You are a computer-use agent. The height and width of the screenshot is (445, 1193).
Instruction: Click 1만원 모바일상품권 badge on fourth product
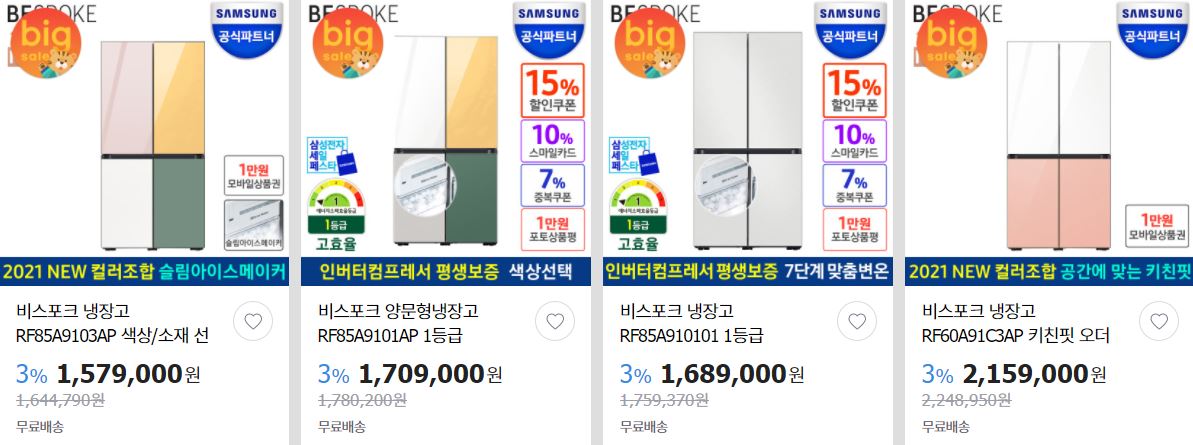pyautogui.click(x=1157, y=226)
